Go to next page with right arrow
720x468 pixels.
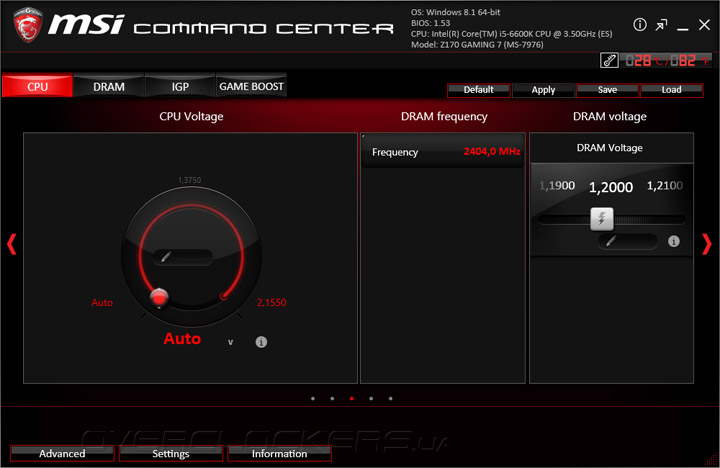click(x=707, y=244)
